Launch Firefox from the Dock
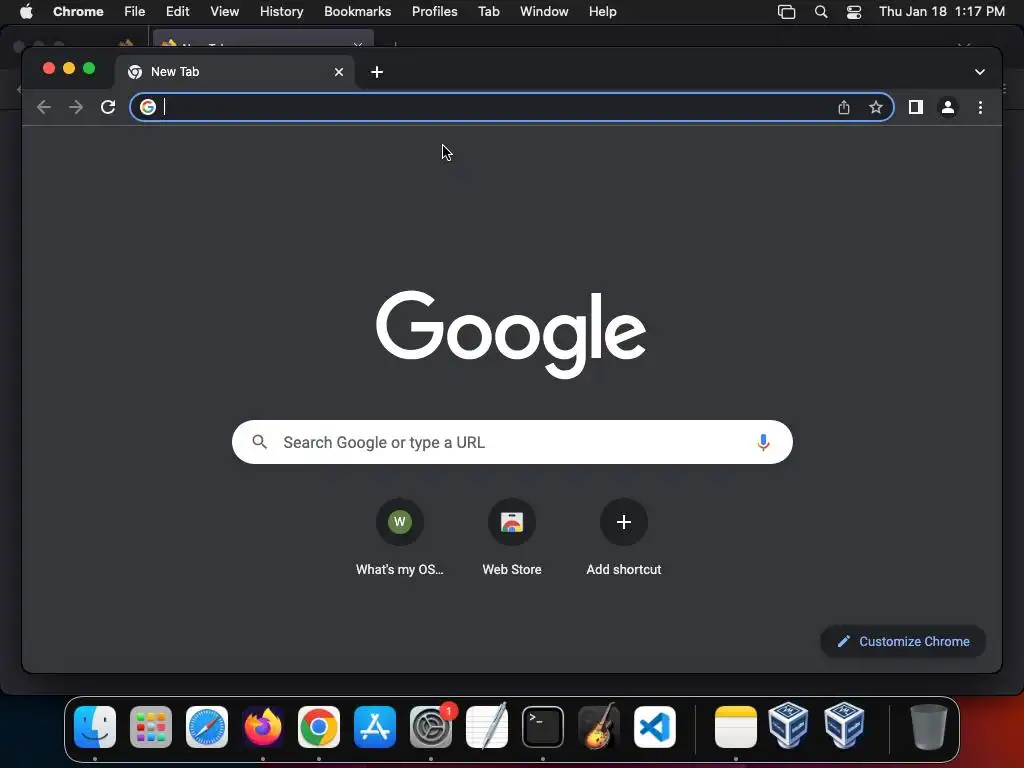Image resolution: width=1024 pixels, height=768 pixels. click(x=263, y=727)
